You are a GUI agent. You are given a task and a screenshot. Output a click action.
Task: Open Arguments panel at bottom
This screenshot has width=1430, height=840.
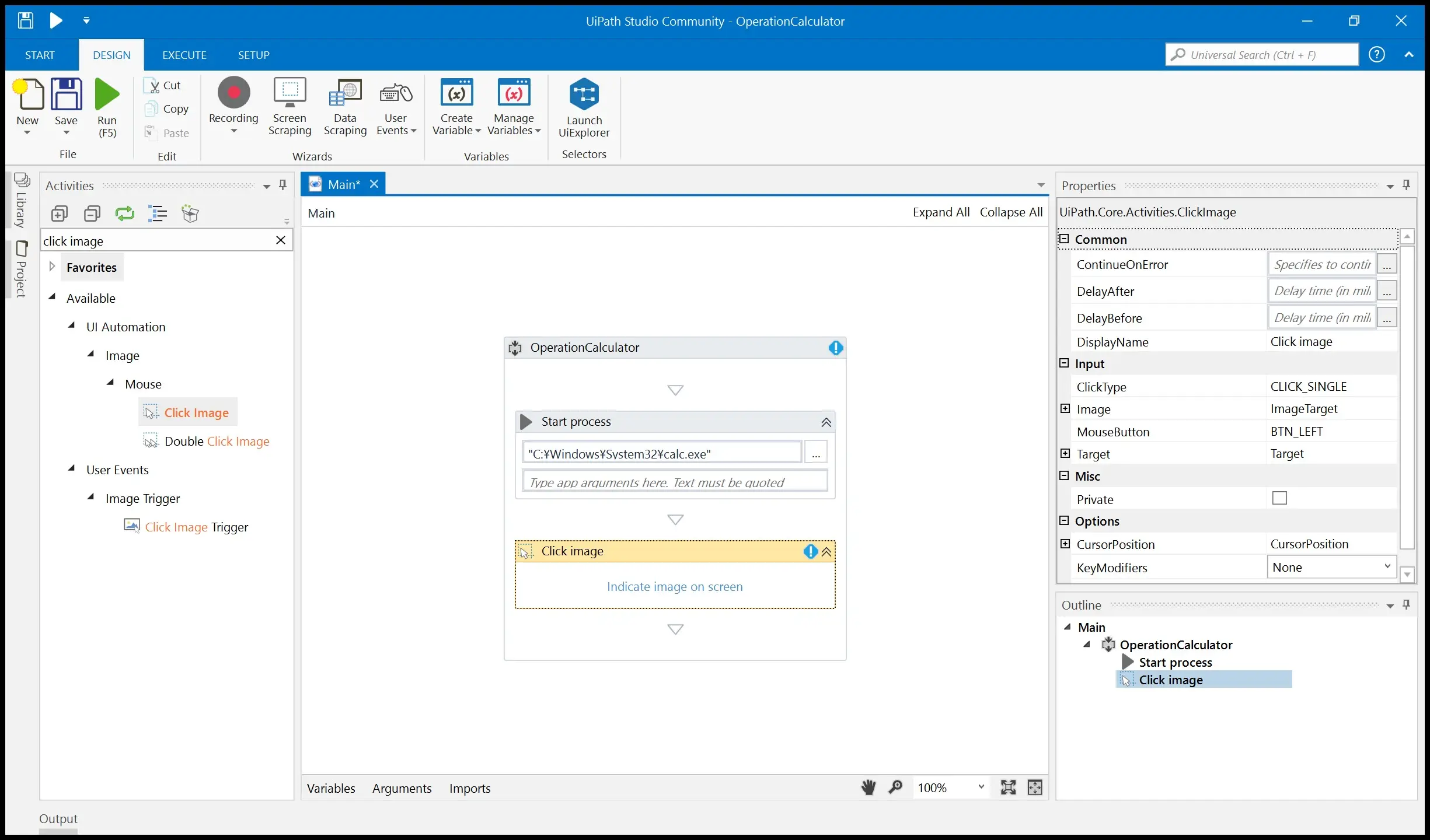coord(402,788)
